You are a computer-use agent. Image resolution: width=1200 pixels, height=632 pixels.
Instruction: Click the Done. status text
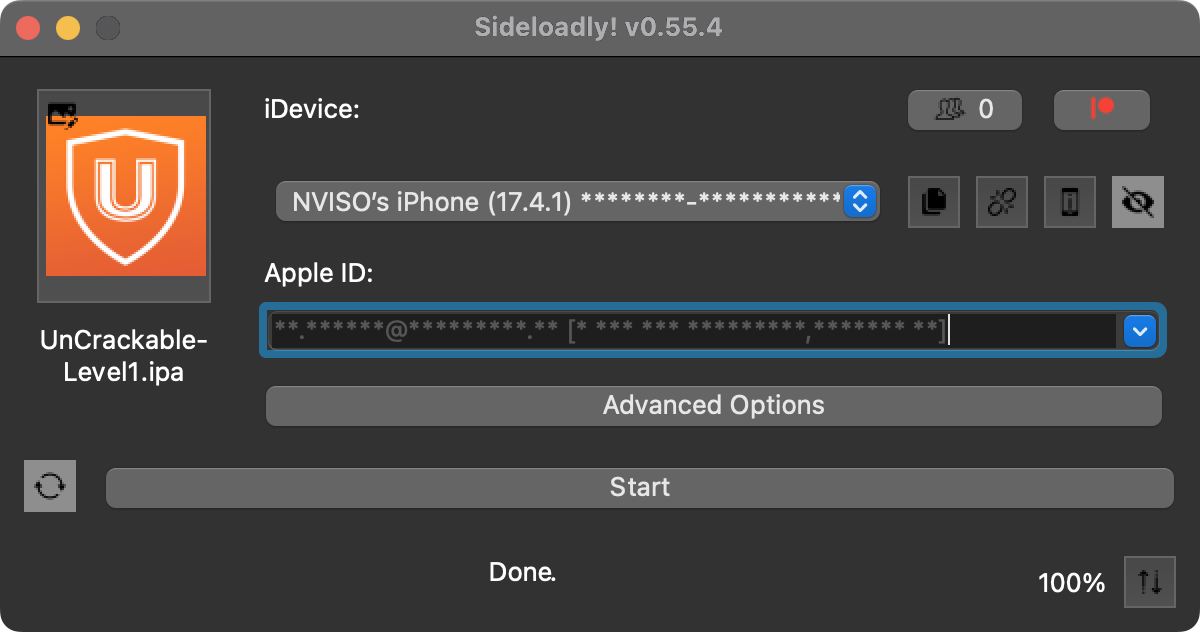click(x=522, y=572)
